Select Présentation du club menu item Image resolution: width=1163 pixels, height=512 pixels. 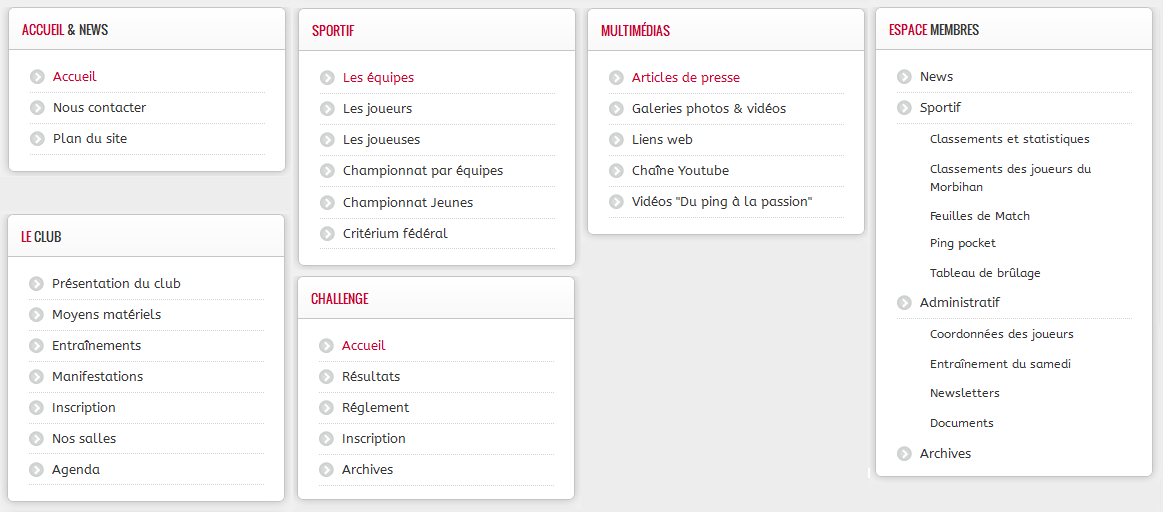point(116,283)
